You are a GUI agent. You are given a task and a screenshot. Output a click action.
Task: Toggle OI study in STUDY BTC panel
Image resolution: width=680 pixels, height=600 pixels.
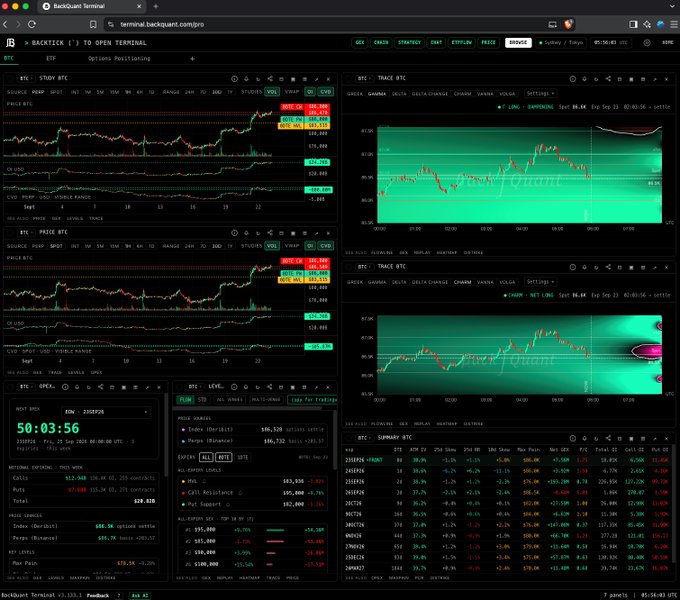click(310, 92)
